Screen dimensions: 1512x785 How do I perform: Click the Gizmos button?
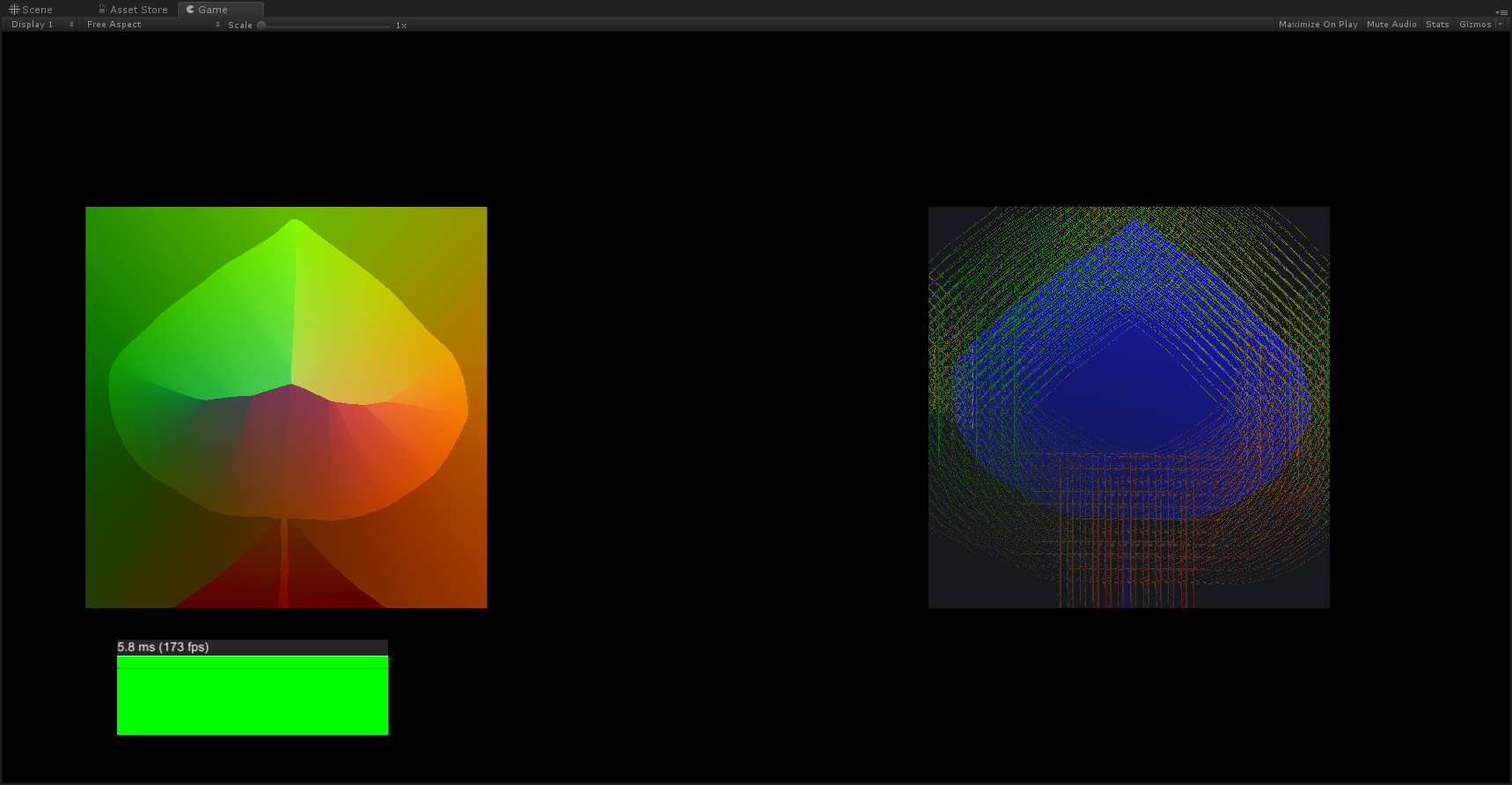click(1475, 25)
